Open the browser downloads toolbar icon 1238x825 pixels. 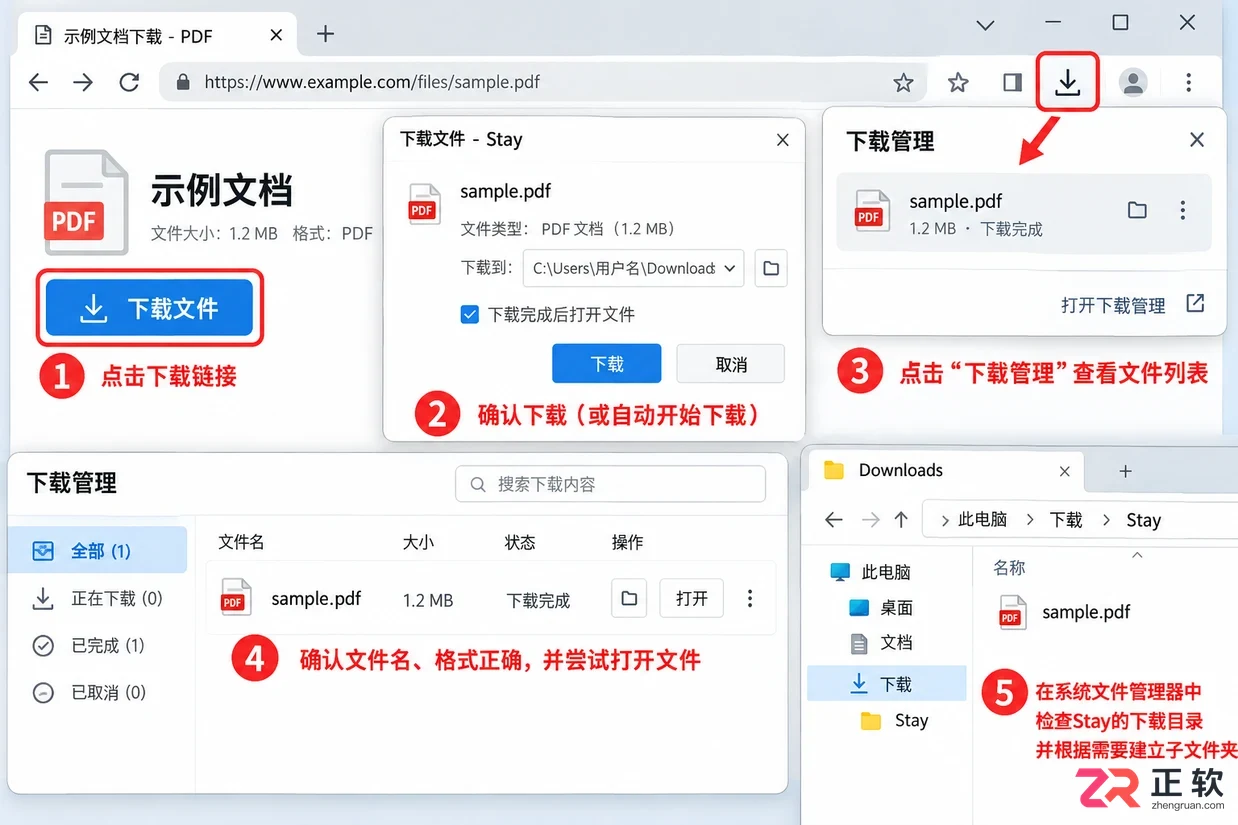click(1068, 82)
